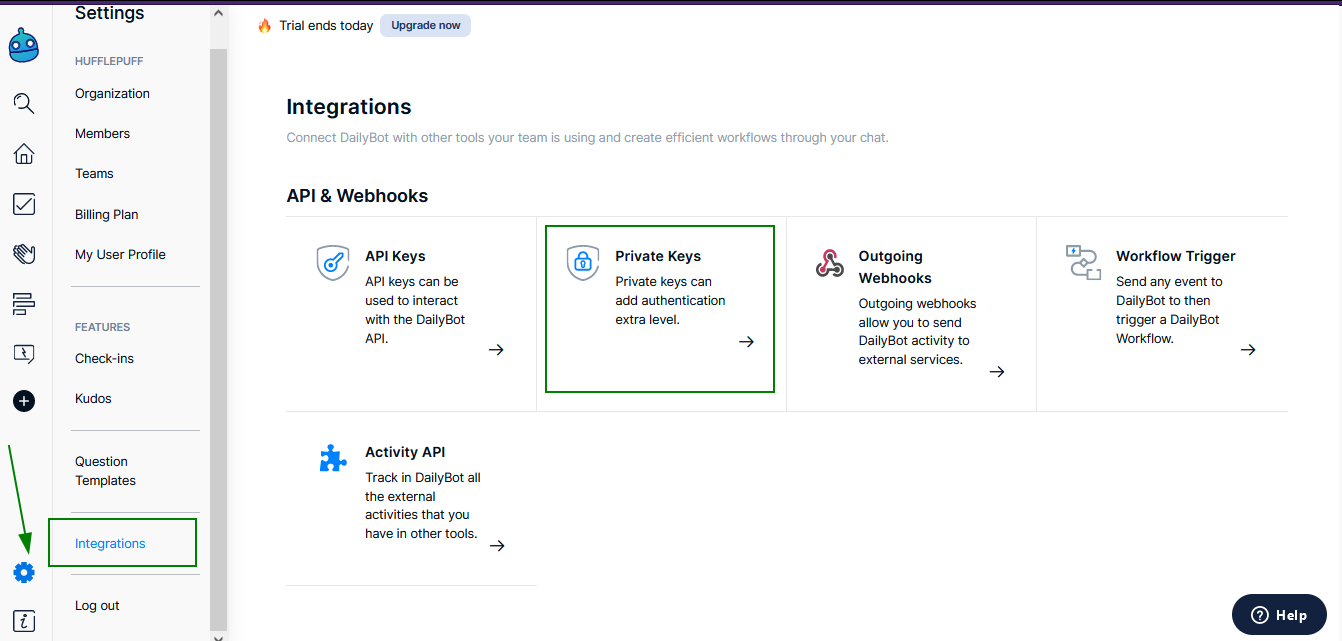The height and width of the screenshot is (641, 1342).
Task: Open settings gear icon in left rail
Action: click(24, 573)
